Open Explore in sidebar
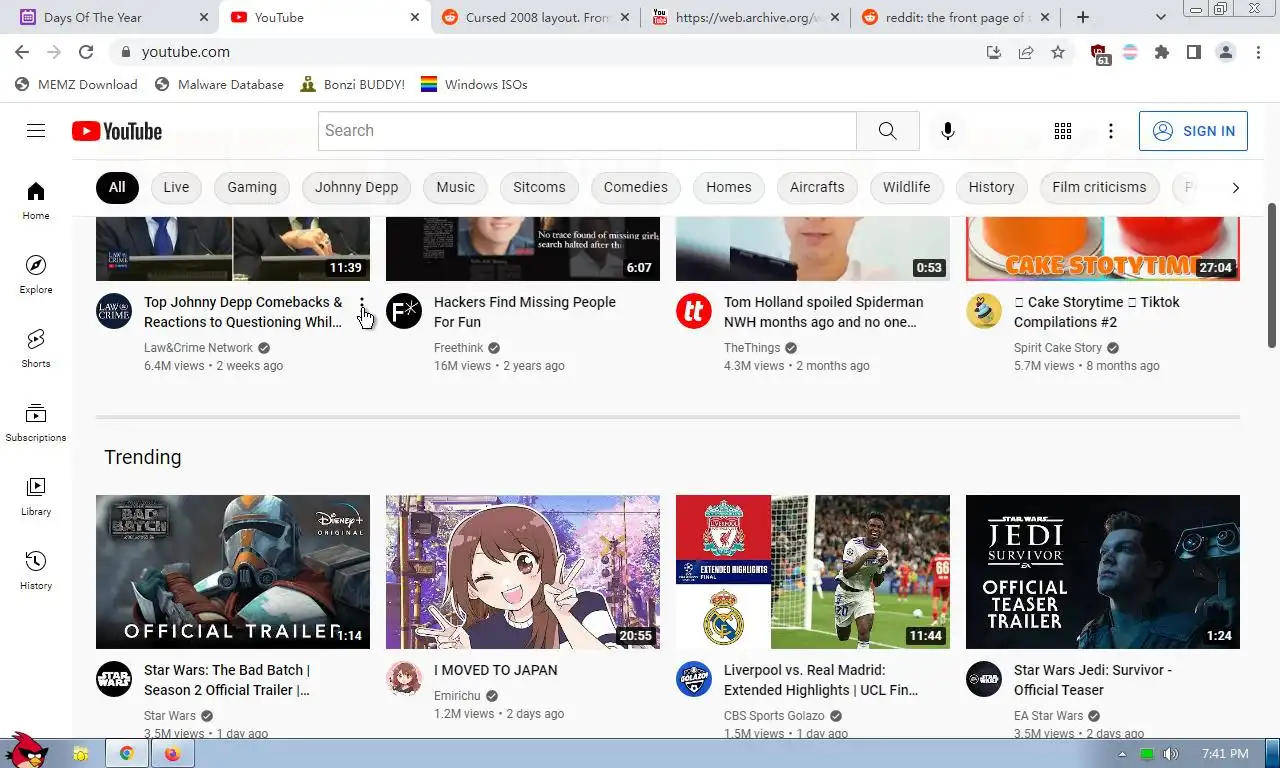The height and width of the screenshot is (768, 1280). pos(36,274)
